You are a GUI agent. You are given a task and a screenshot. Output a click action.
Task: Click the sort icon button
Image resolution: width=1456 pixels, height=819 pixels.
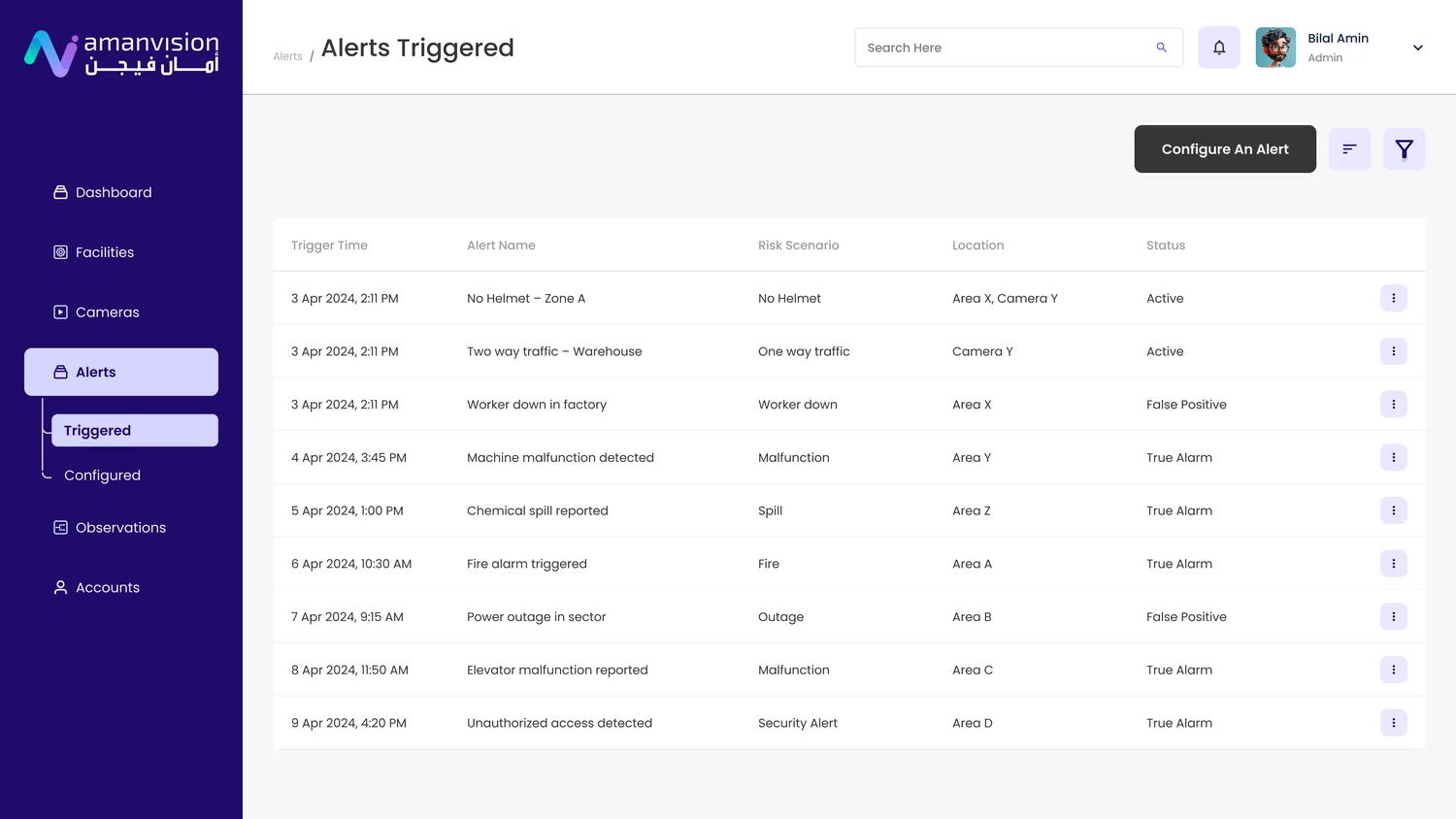point(1349,148)
